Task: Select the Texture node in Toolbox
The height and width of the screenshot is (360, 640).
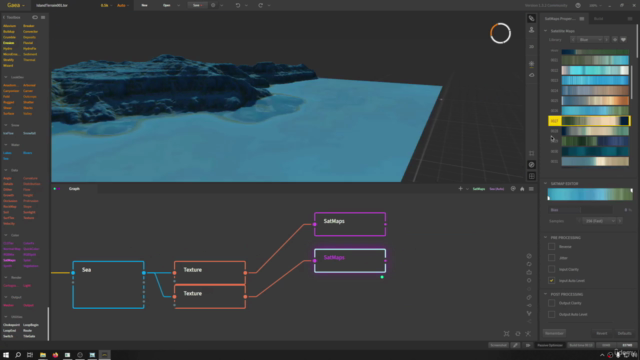Action: [x=29, y=218]
